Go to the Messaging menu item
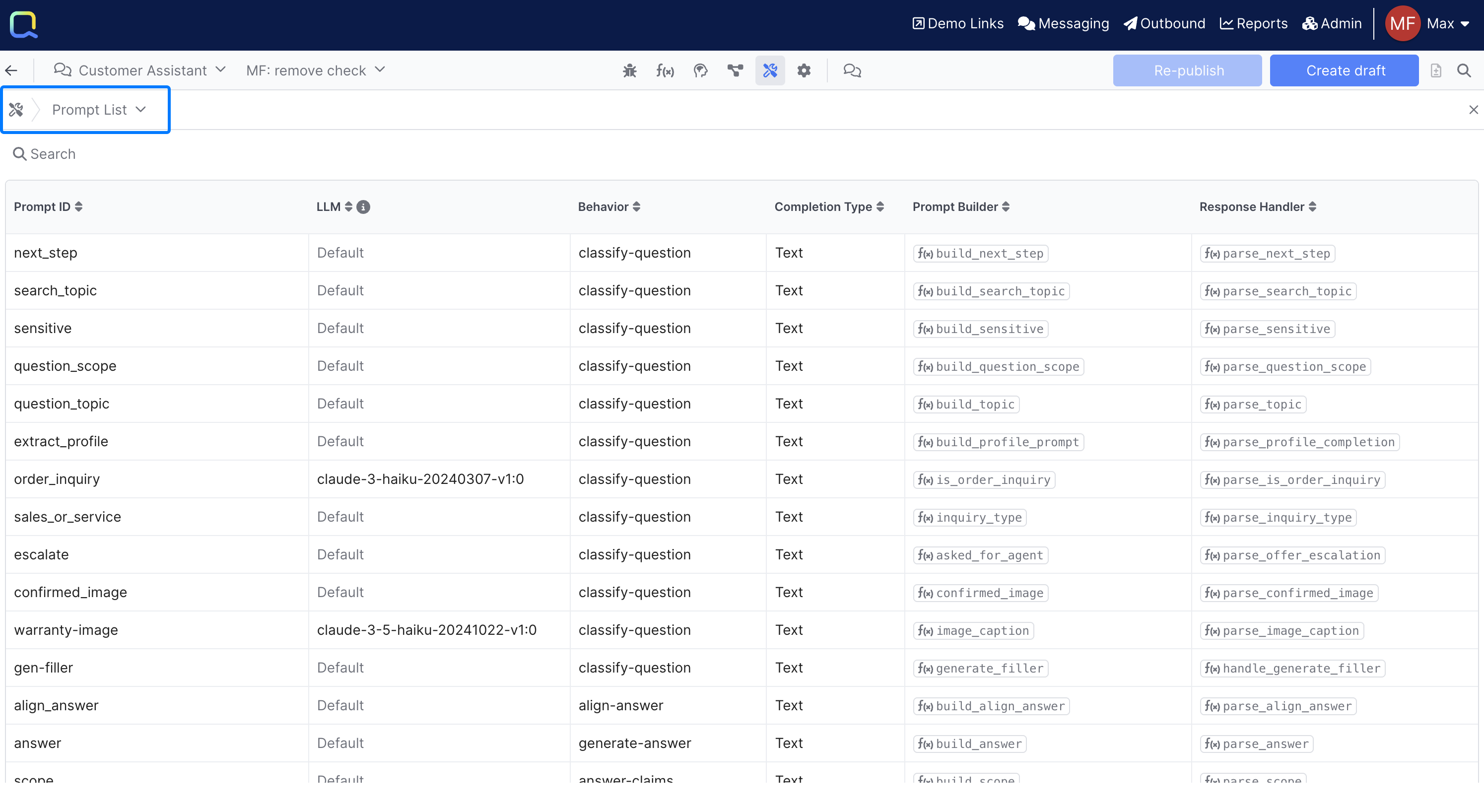Viewport: 1484px width, 812px height. (1064, 24)
